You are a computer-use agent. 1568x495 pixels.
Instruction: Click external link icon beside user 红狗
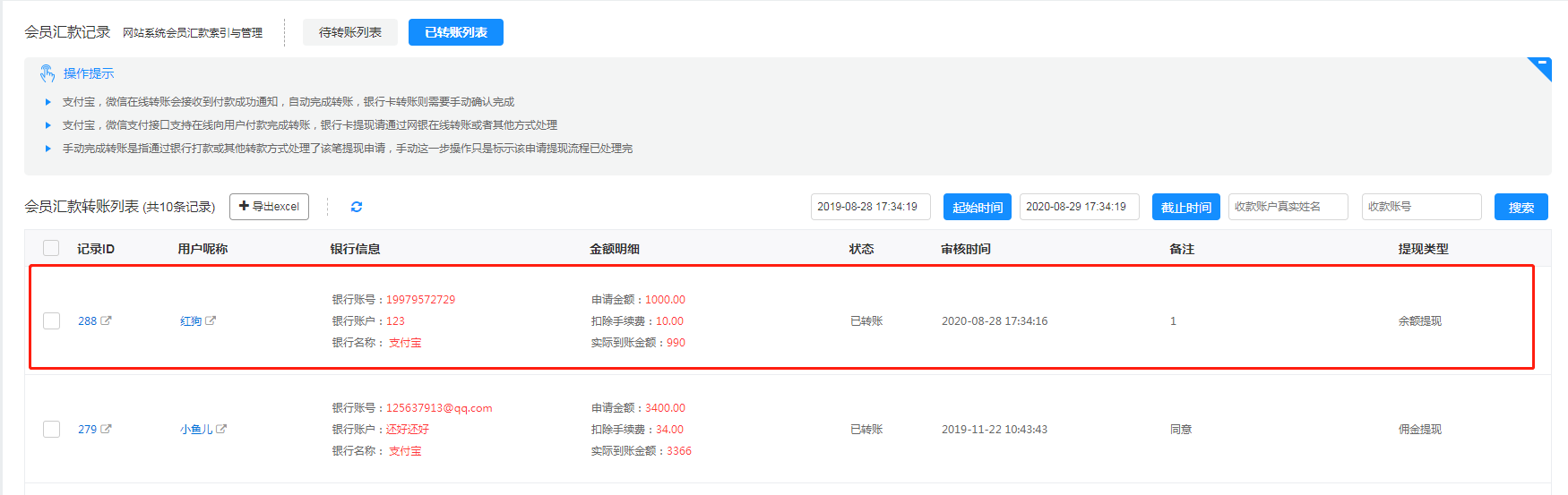point(211,320)
